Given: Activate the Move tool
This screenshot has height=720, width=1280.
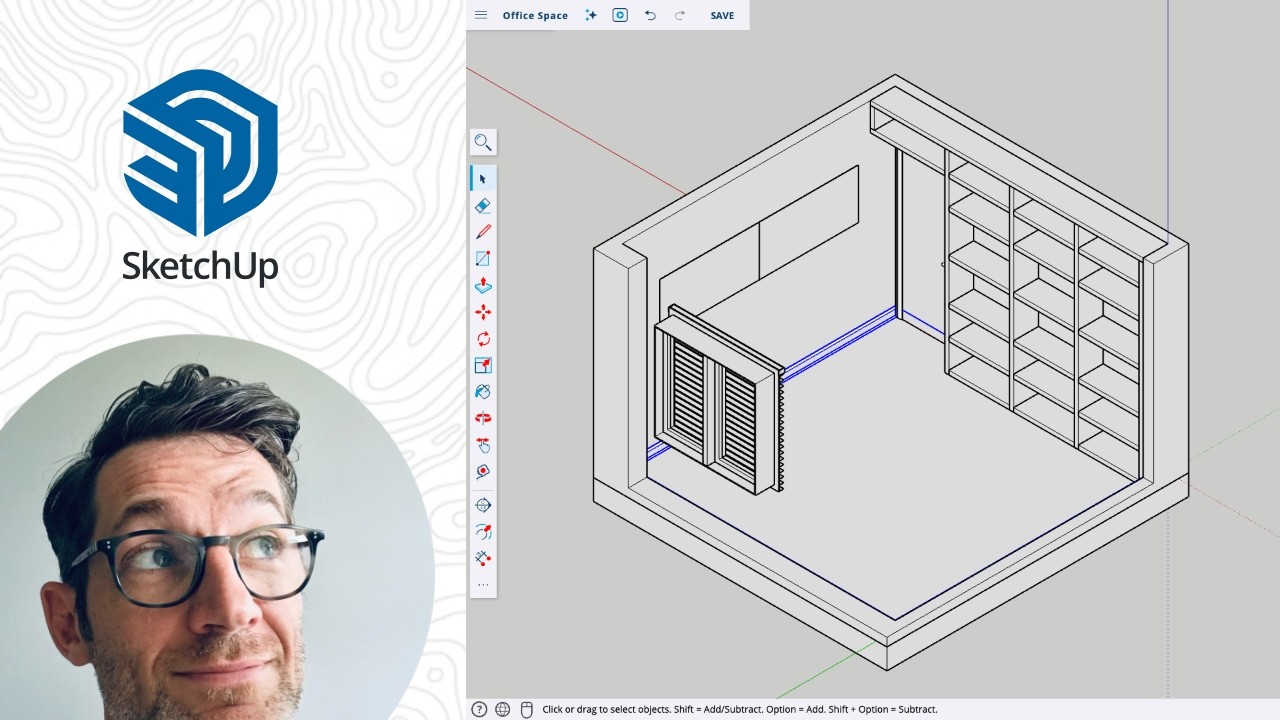Looking at the screenshot, I should [483, 312].
